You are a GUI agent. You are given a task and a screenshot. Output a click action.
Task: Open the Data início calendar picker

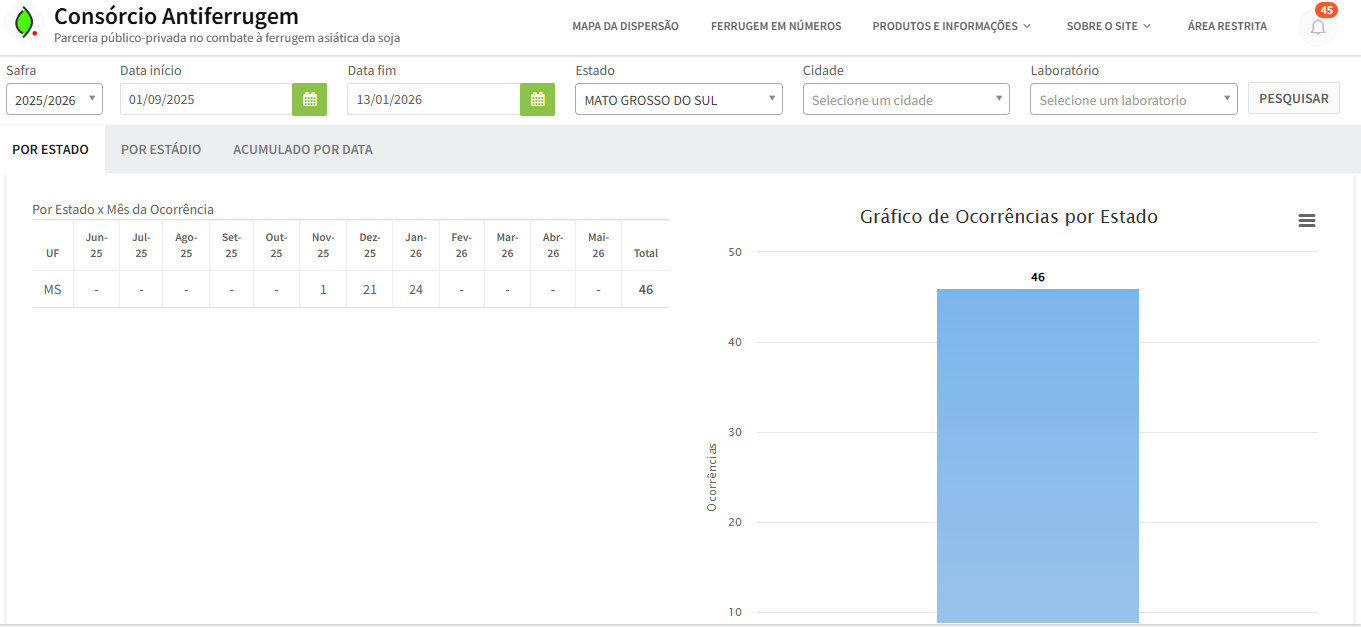[x=309, y=99]
